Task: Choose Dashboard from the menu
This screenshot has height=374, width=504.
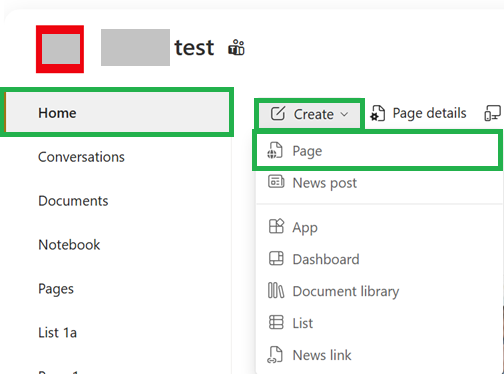Action: (x=379, y=259)
